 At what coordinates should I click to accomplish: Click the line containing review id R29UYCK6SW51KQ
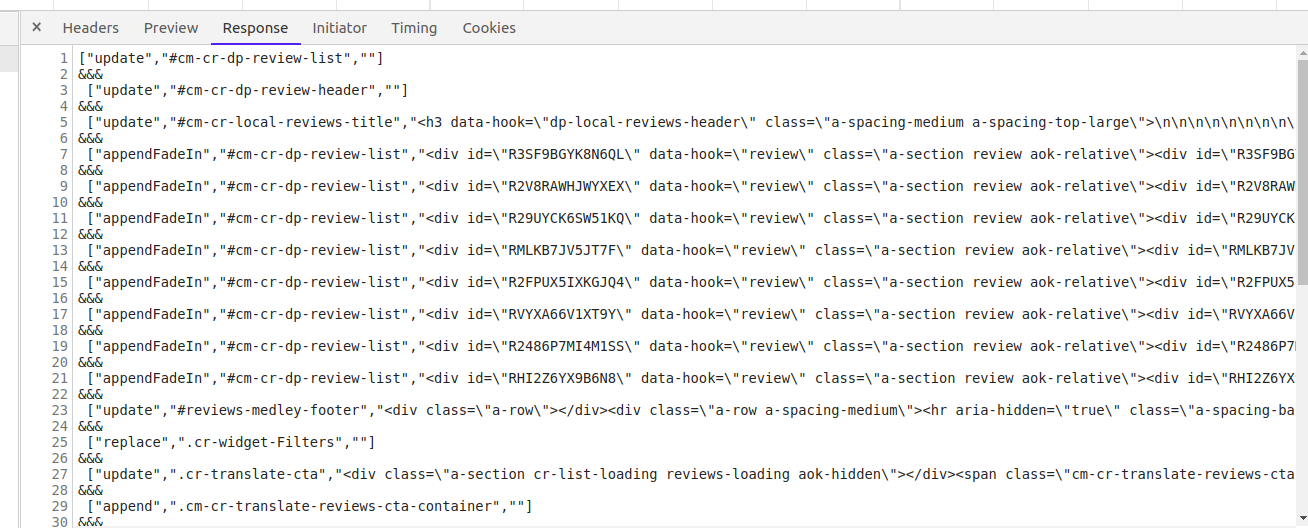pos(691,218)
